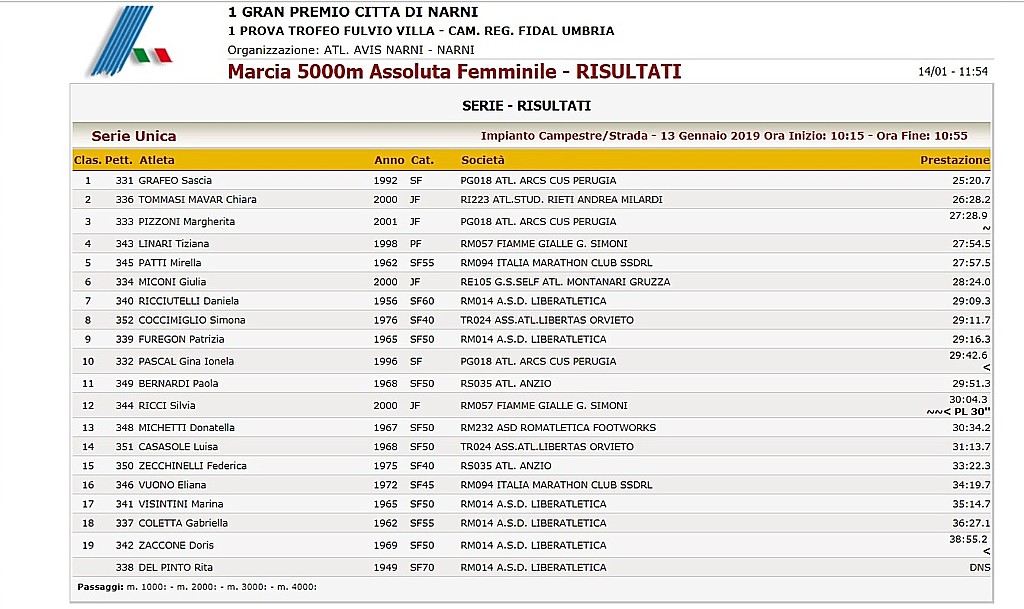1024x609 pixels.
Task: Click birth year 1949
Action: pyautogui.click(x=385, y=567)
